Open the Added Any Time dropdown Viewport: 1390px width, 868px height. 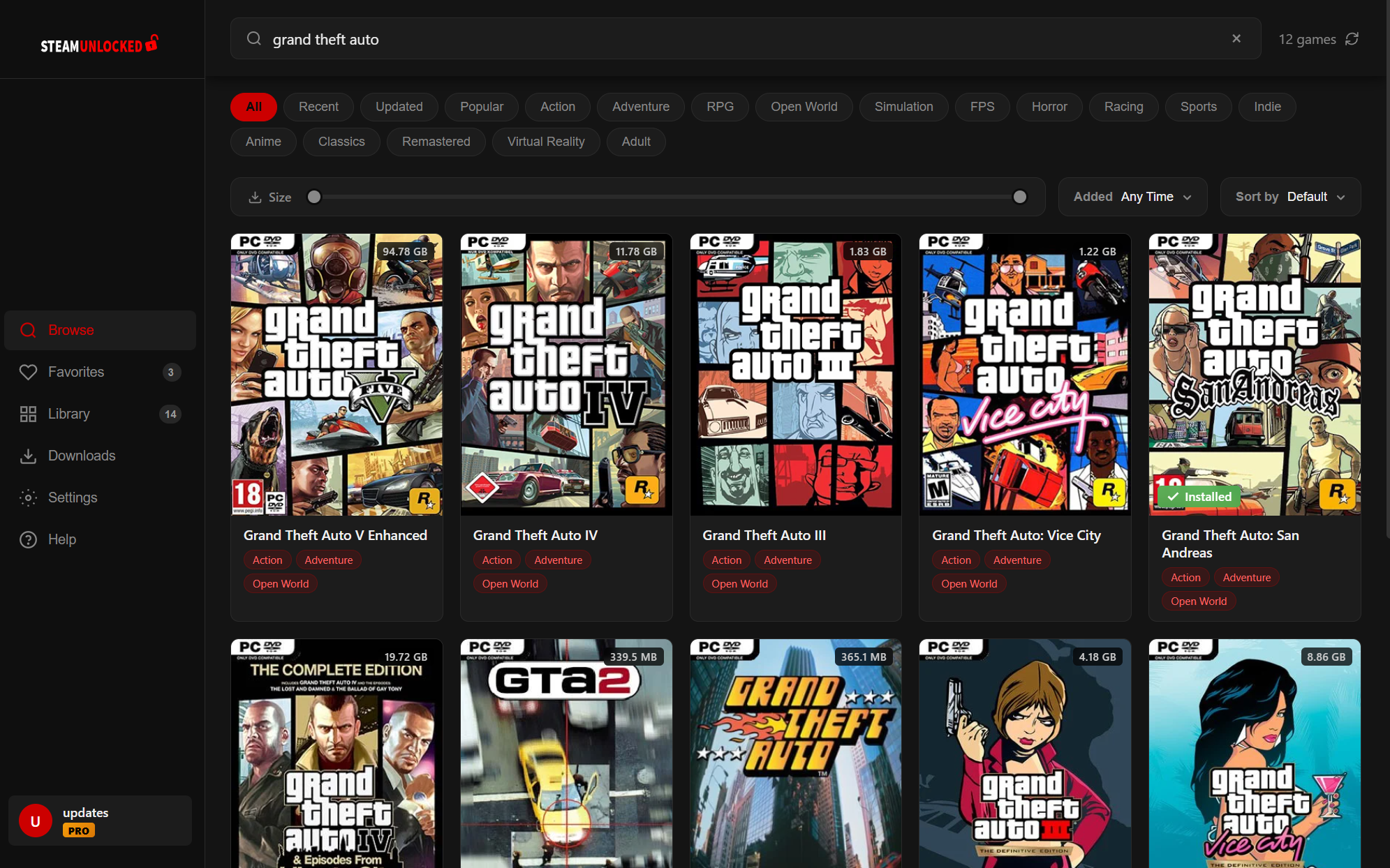(x=1132, y=197)
